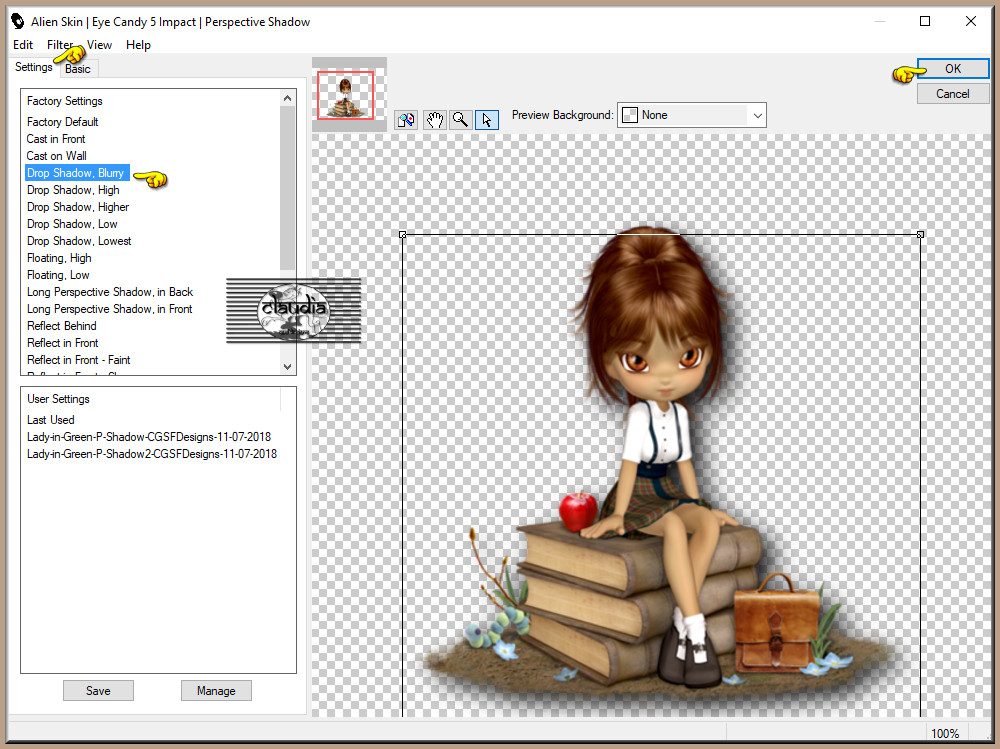Click the Alien Skin app icon in title bar
Viewport: 1000px width, 749px height.
click(x=18, y=21)
